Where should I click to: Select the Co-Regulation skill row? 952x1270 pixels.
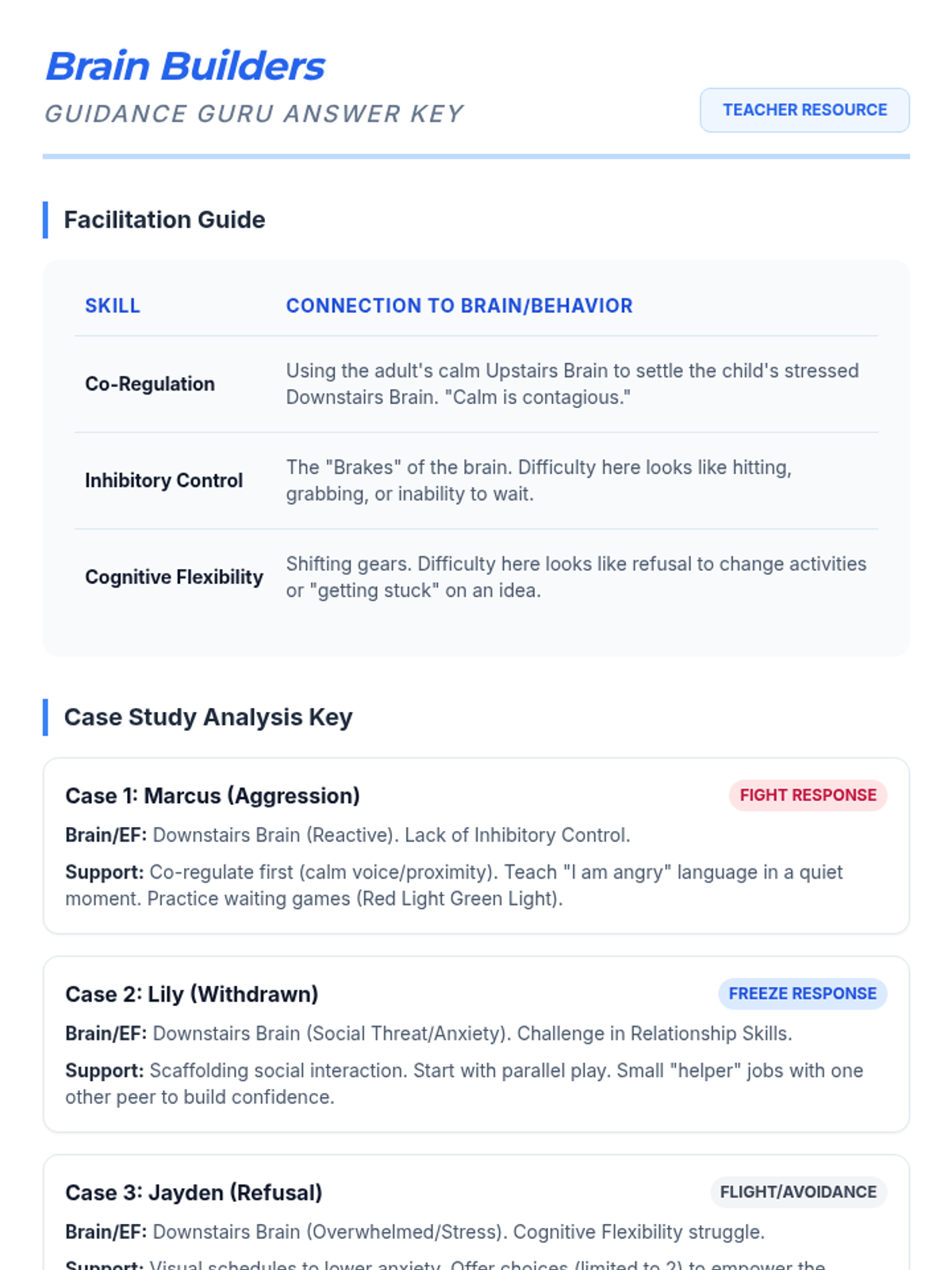(476, 384)
